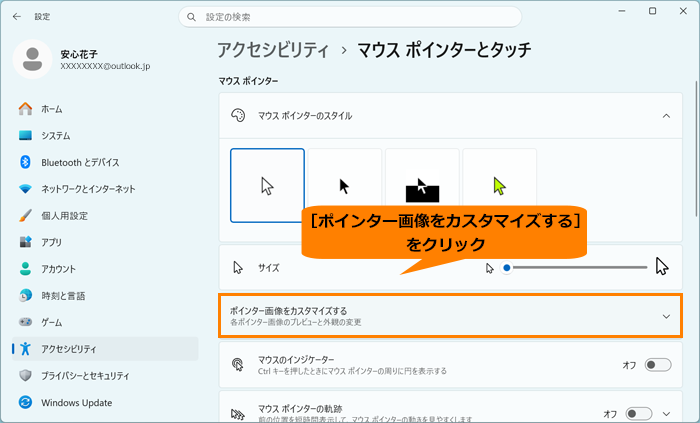Screen dimensions: 700x423
Task: Toggle マウス ポインターの軌跡 switch
Action: point(638,414)
